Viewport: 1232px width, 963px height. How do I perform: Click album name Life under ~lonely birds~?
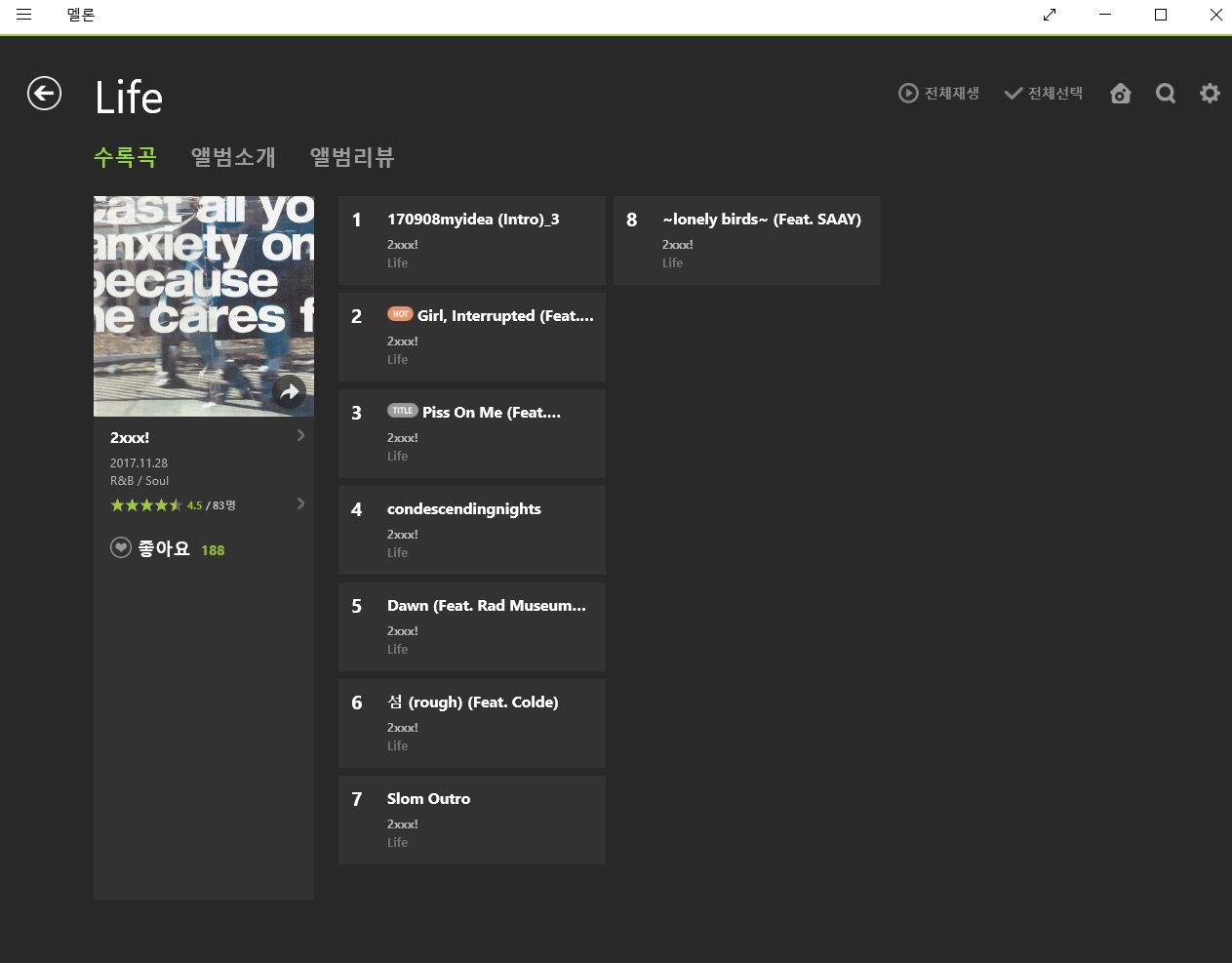pos(672,263)
